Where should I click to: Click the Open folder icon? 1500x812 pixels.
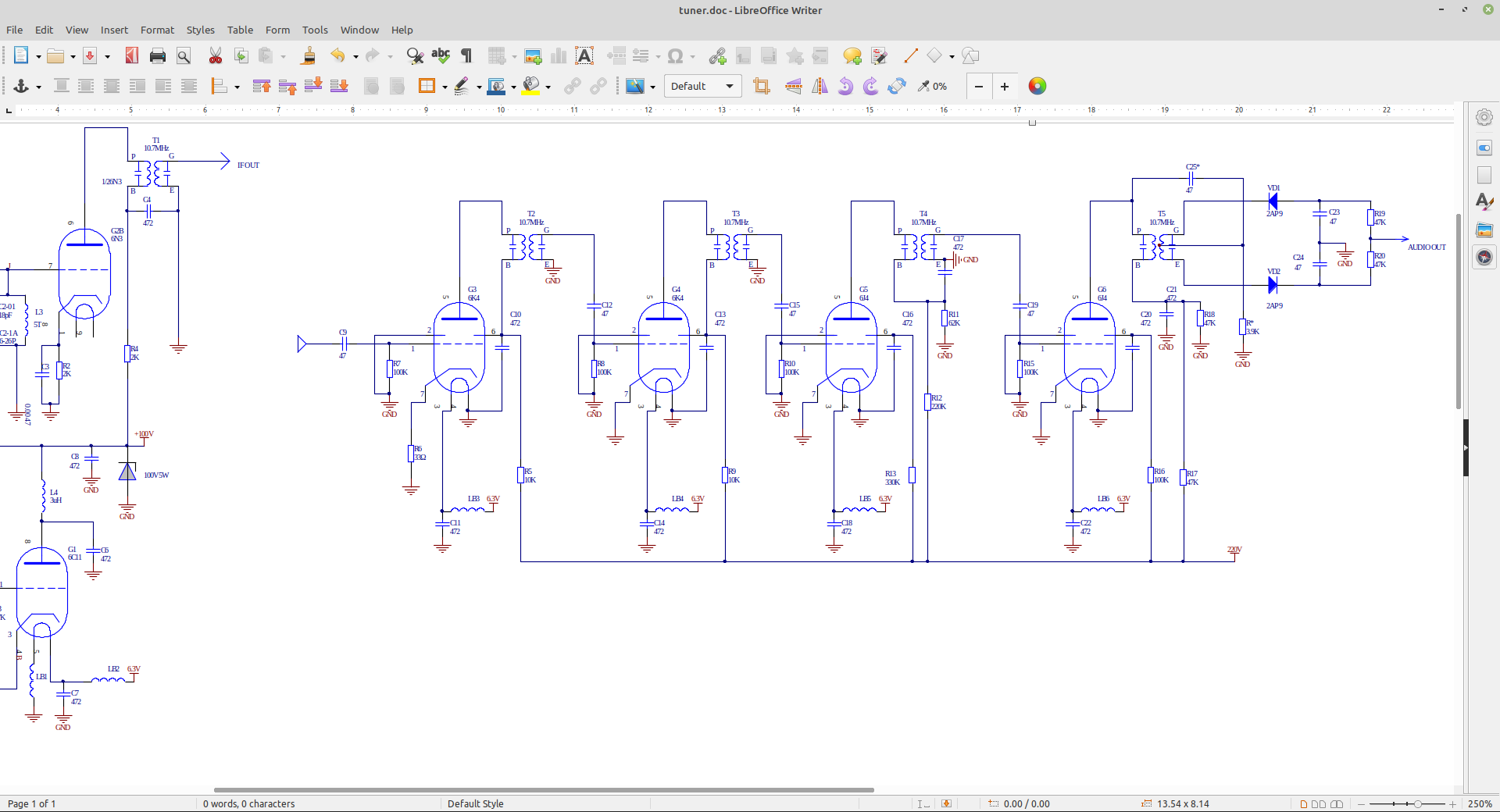(55, 55)
